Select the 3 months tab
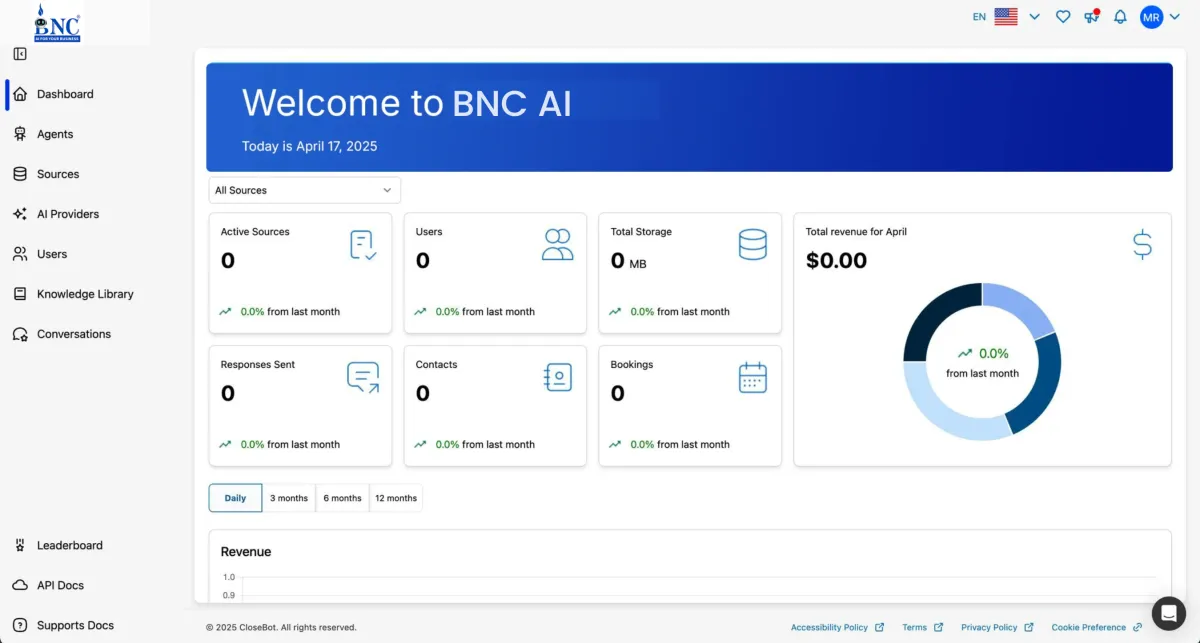This screenshot has height=643, width=1200. click(289, 498)
